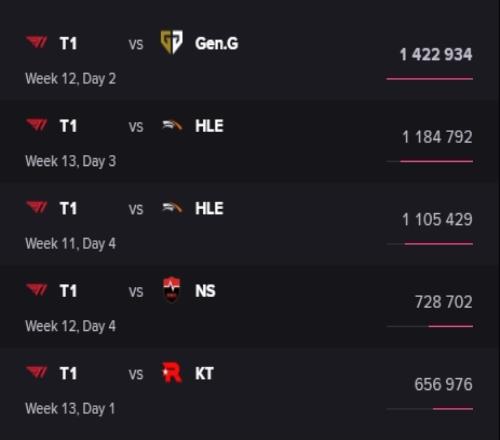
Task: Open the NS team name link
Action: click(x=205, y=291)
